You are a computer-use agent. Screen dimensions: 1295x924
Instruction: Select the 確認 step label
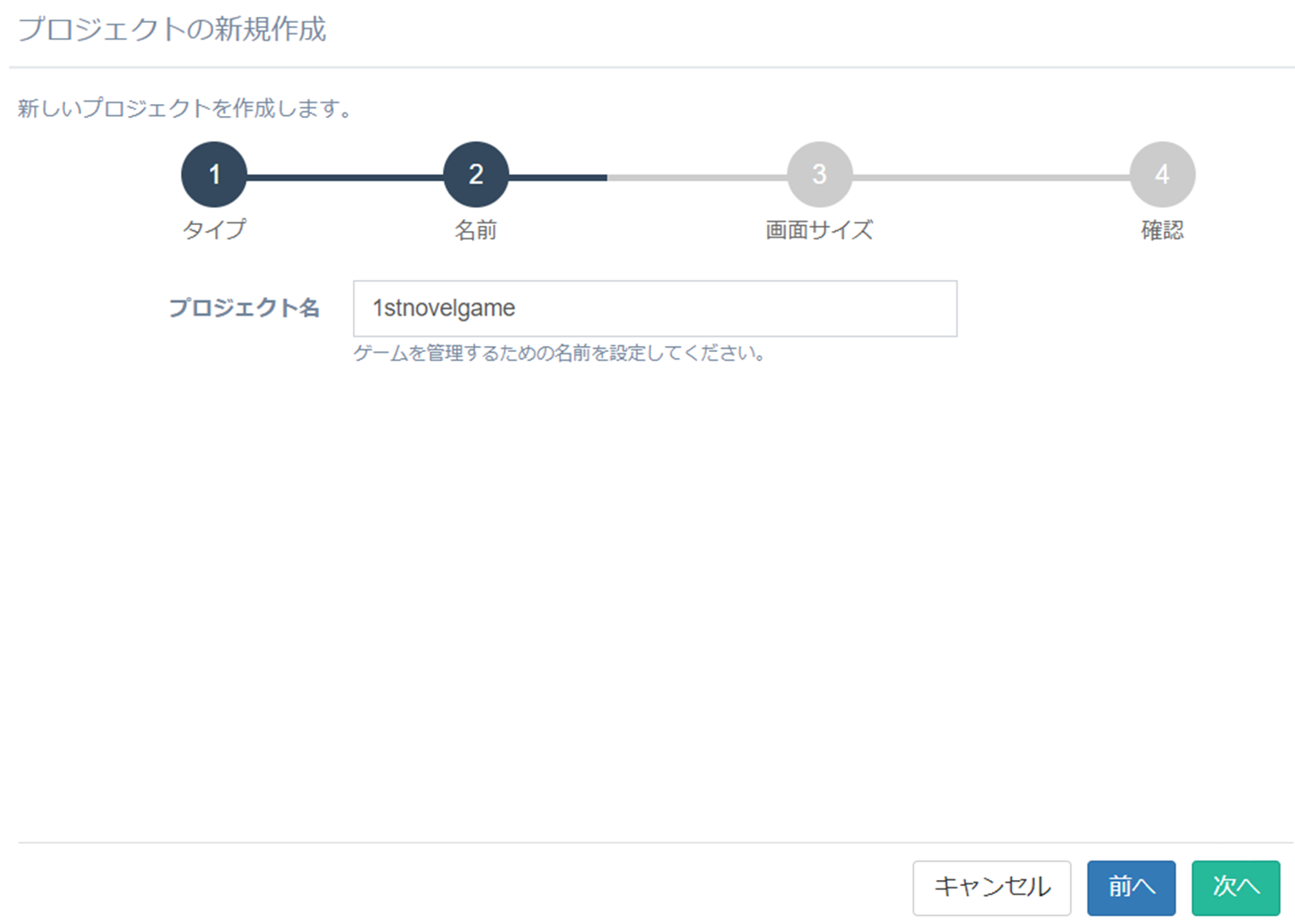1161,229
